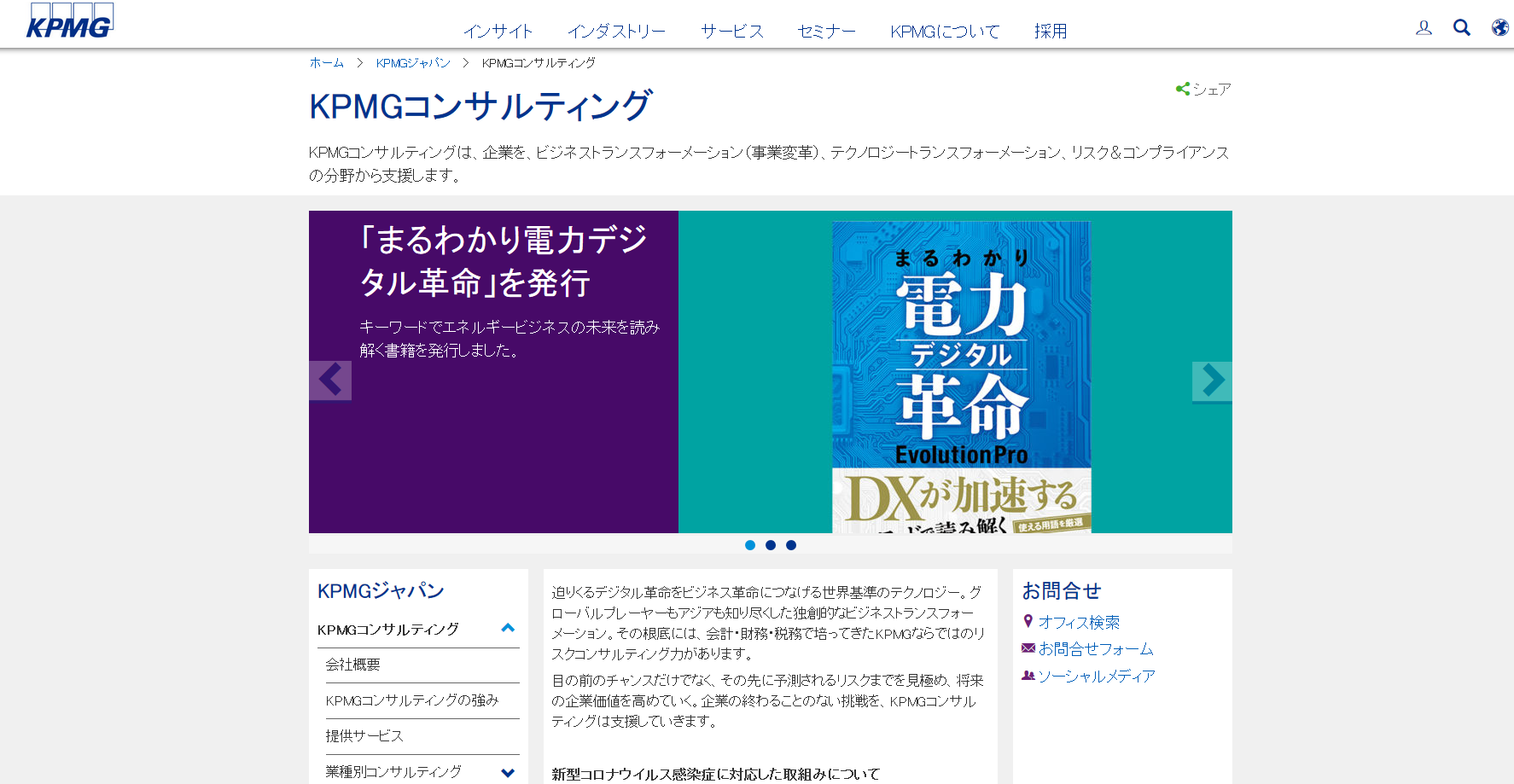Open the インサイト menu
1514x784 pixels.
coord(498,32)
